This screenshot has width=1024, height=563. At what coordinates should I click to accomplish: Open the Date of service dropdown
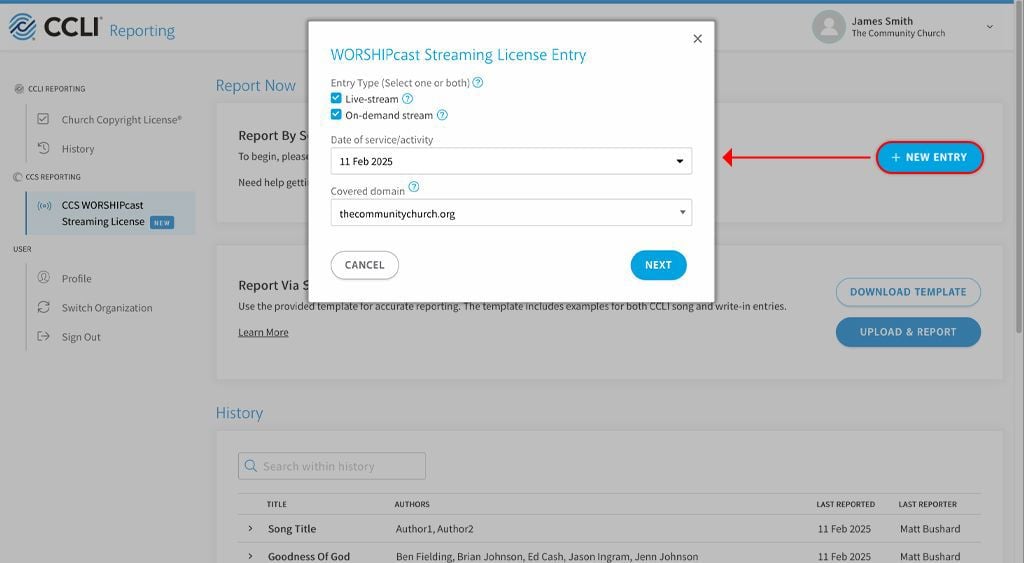pyautogui.click(x=511, y=161)
